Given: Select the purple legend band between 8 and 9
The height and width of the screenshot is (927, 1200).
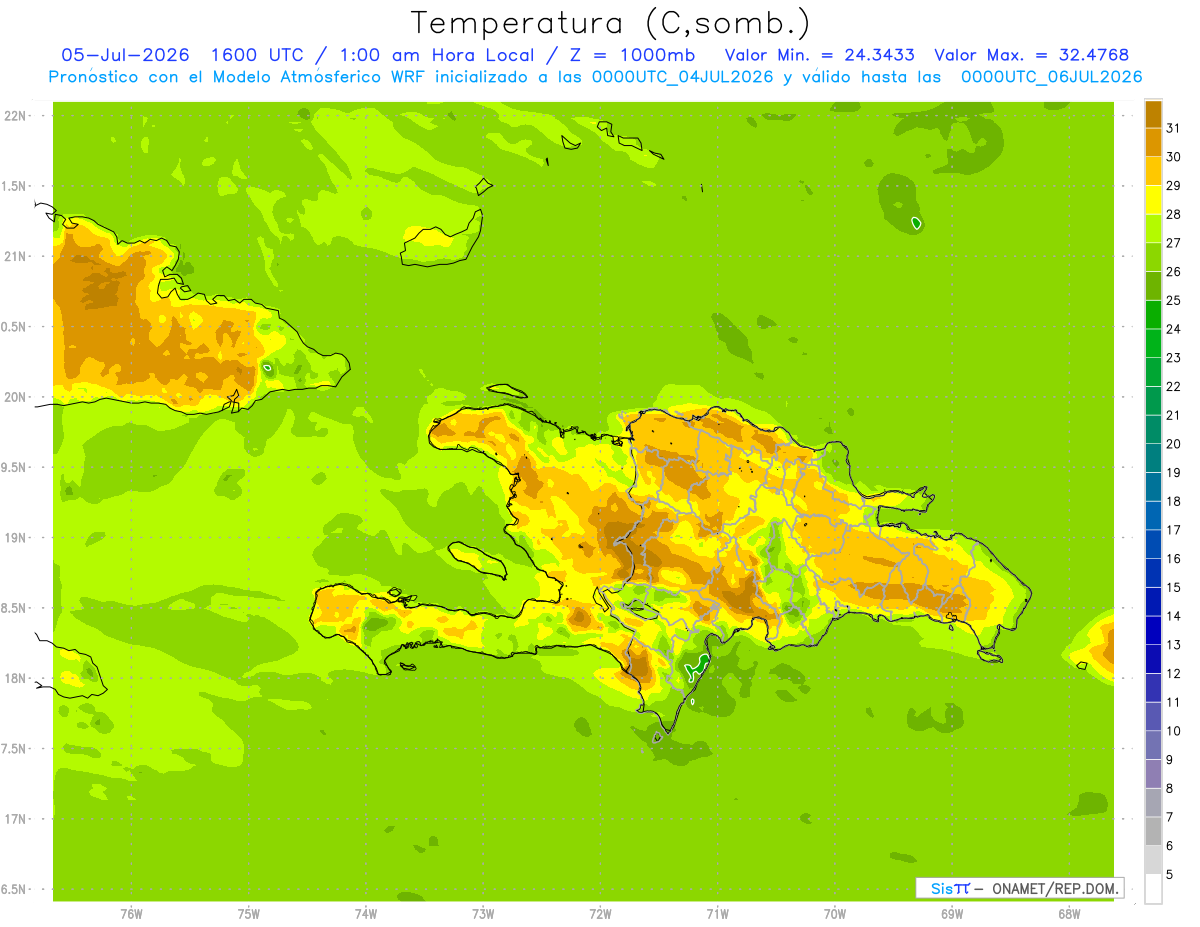Looking at the screenshot, I should coord(1153,773).
